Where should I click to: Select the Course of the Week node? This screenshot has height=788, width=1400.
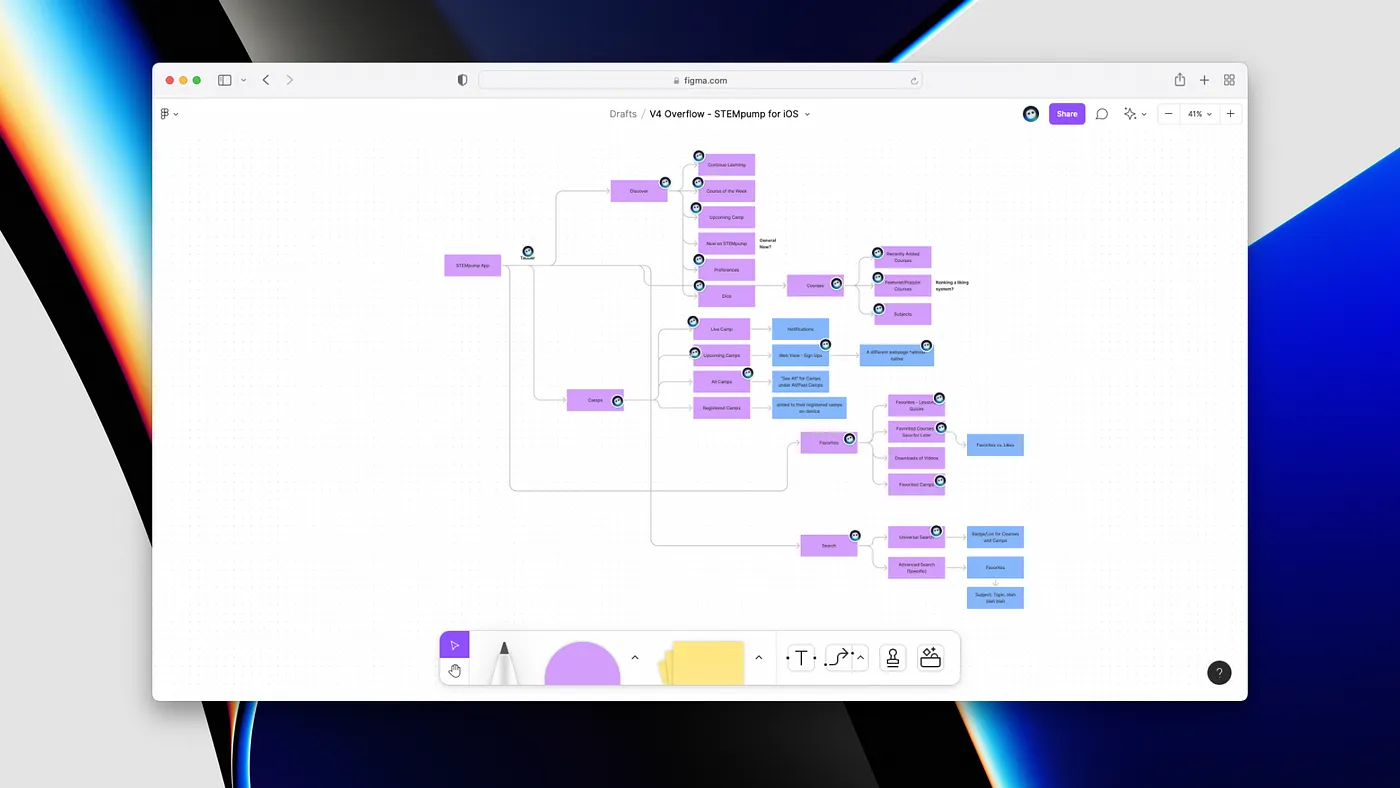726,191
